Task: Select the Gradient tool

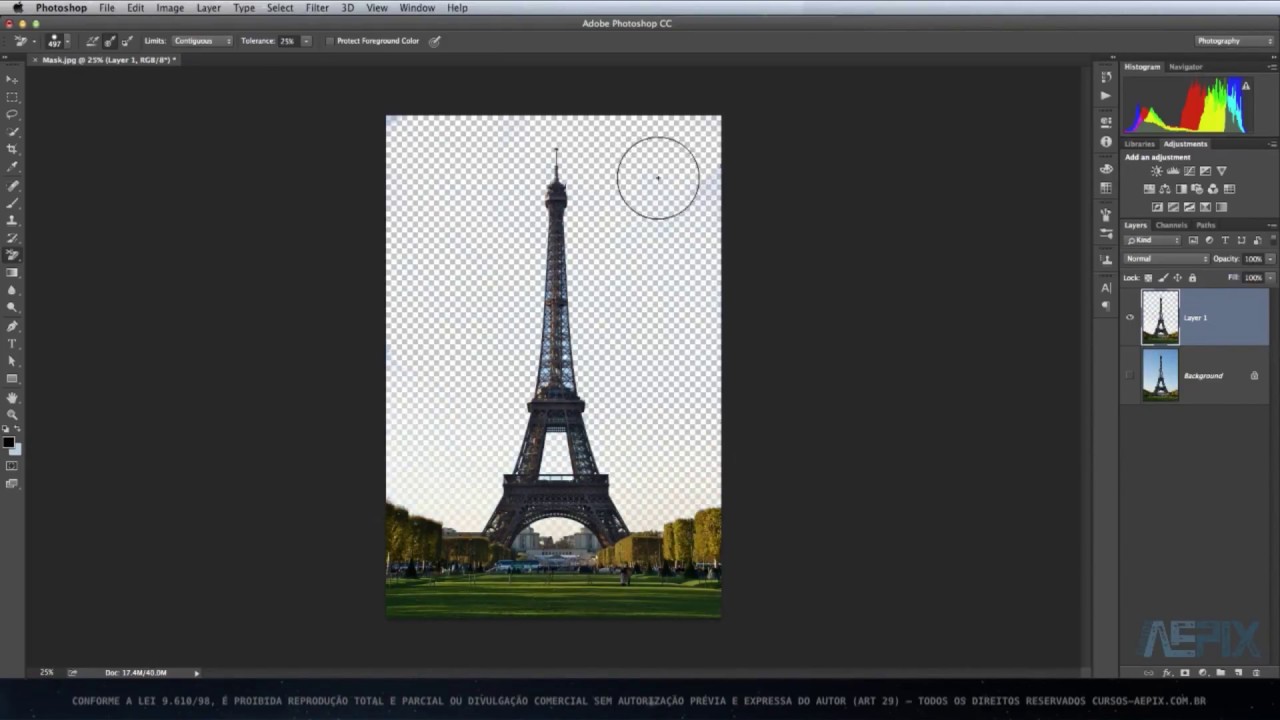Action: click(12, 273)
